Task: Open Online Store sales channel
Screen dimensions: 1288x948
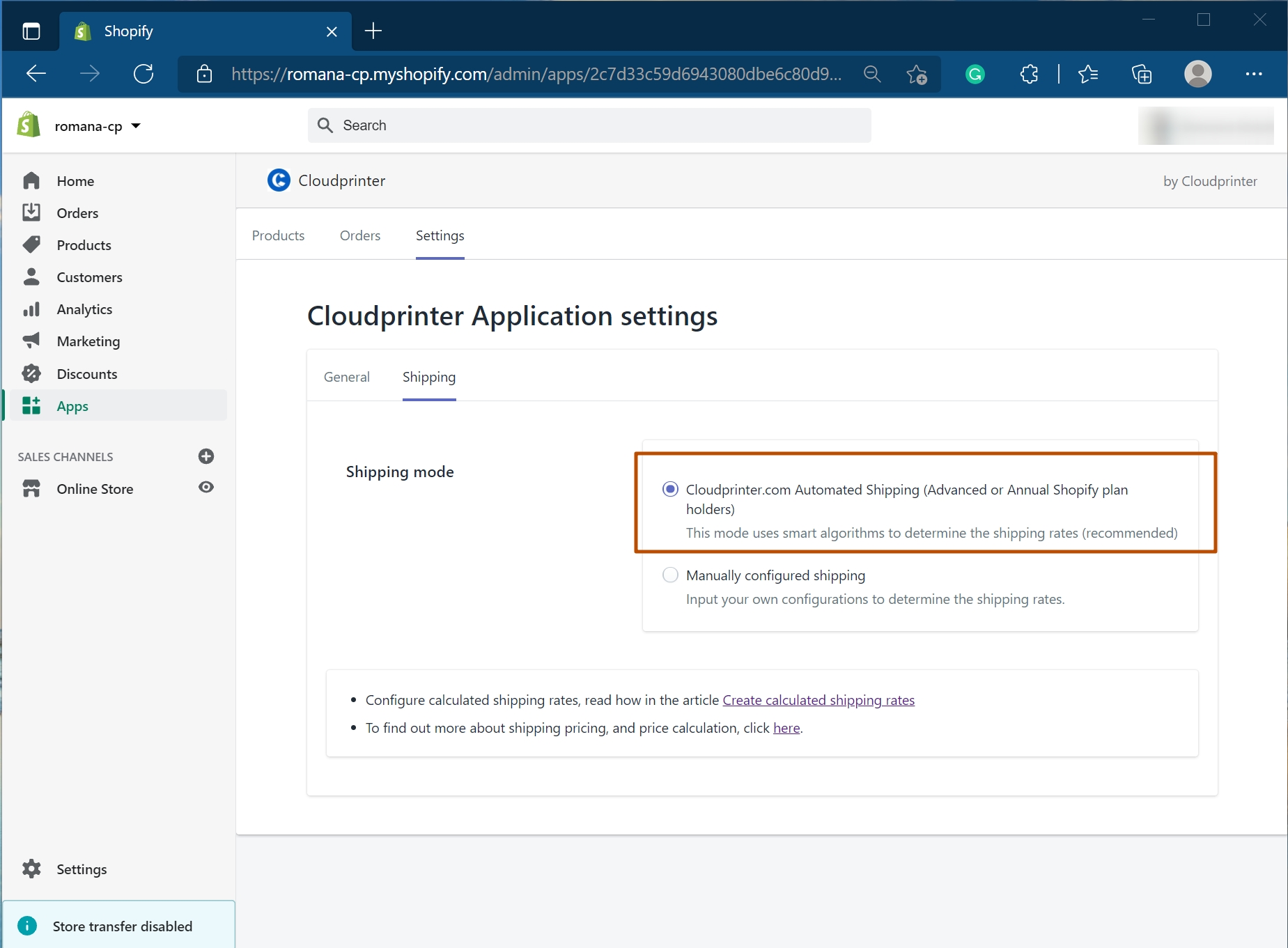Action: click(95, 489)
